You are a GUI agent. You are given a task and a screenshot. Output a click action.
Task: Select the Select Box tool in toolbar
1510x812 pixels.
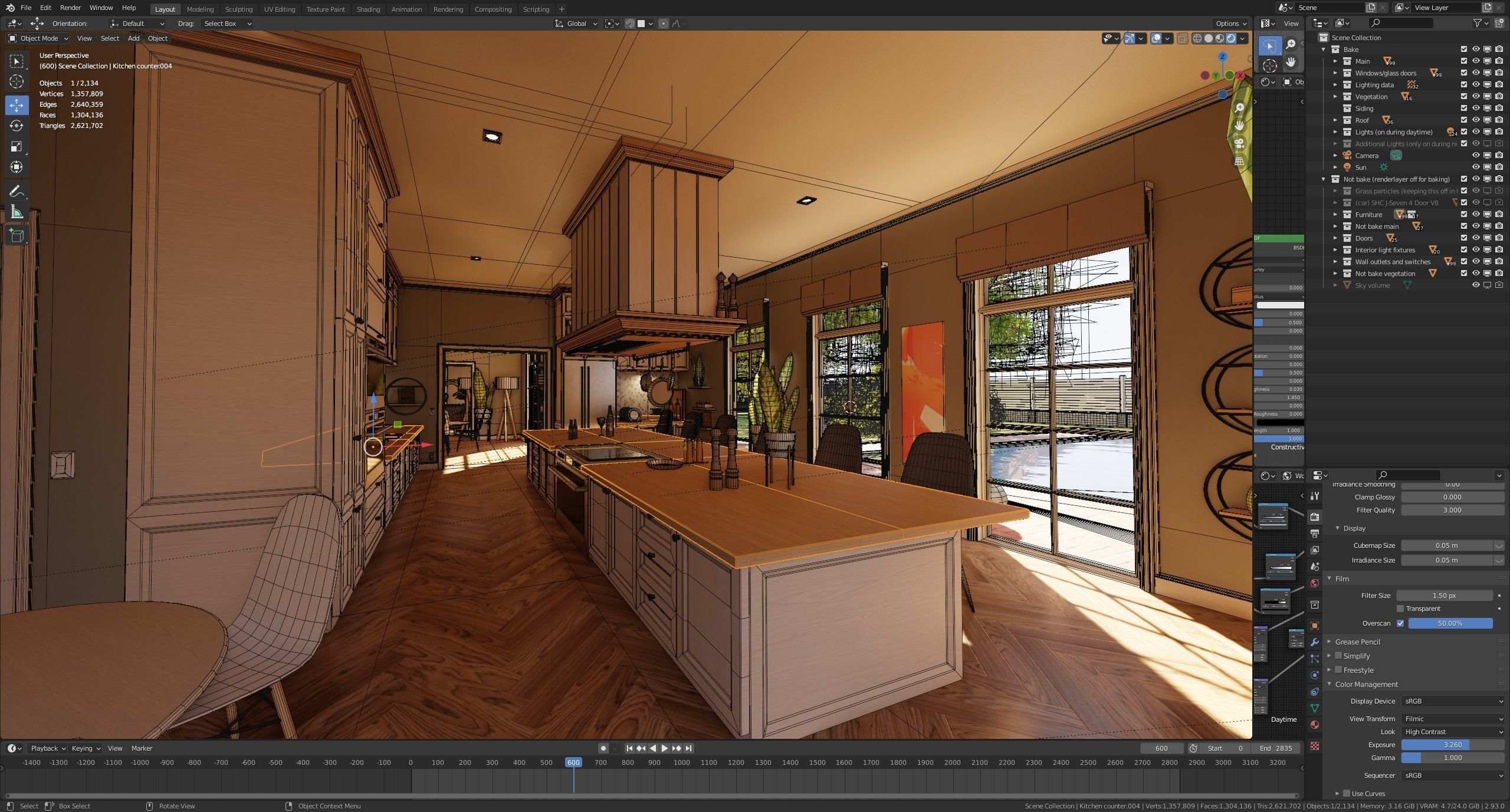tap(17, 61)
